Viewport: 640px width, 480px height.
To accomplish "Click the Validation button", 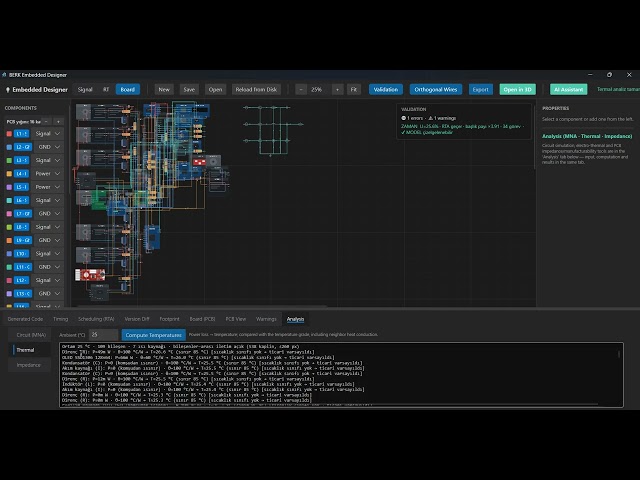I will pyautogui.click(x=386, y=89).
